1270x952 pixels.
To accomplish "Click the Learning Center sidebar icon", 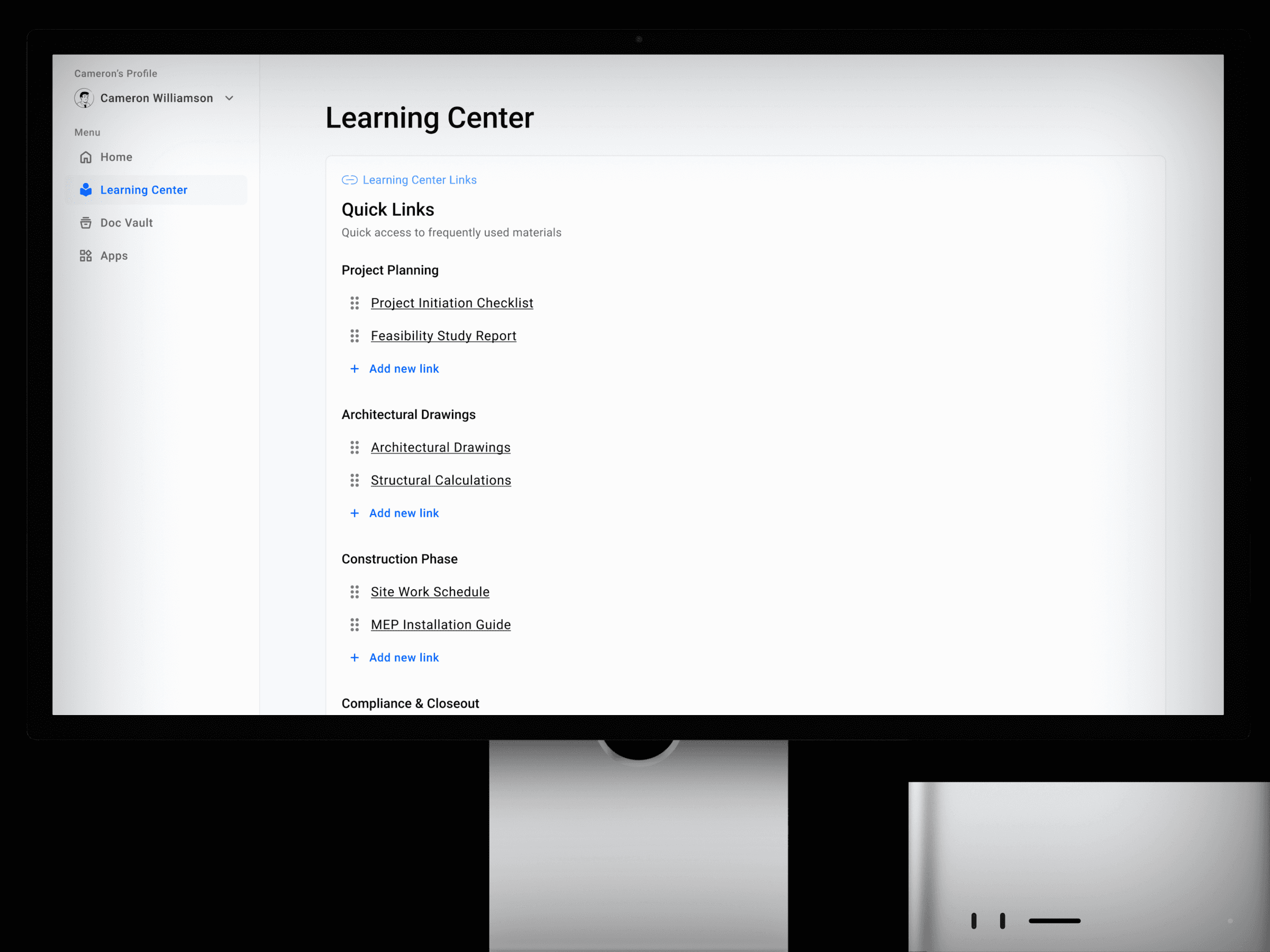I will point(86,190).
